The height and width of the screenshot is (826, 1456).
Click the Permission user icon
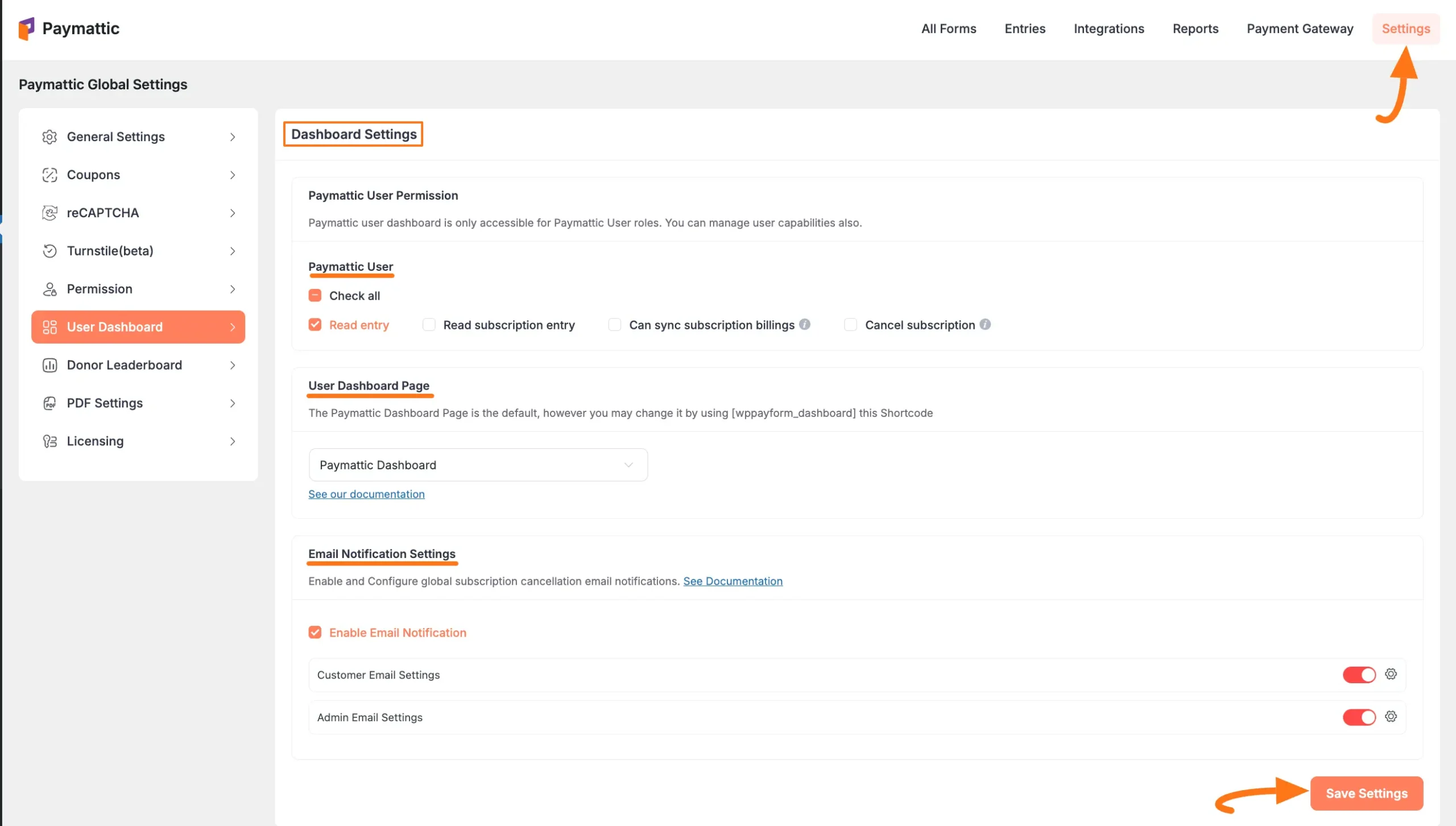pyautogui.click(x=50, y=289)
